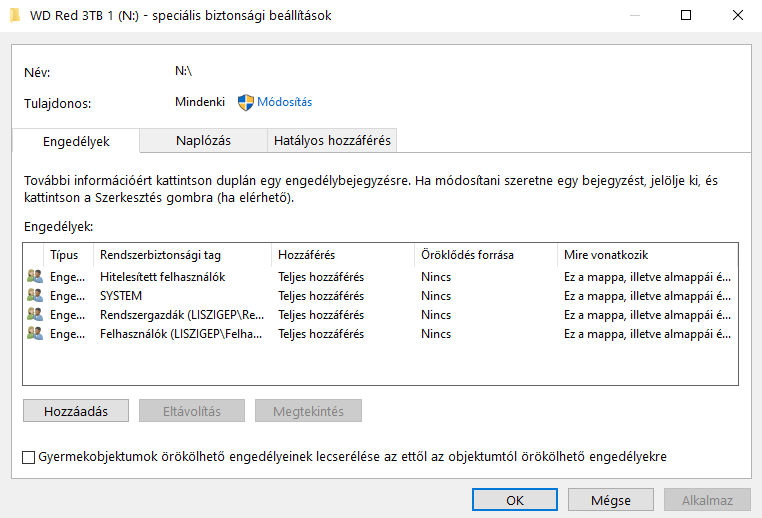Select user icon of Felhasználók row
This screenshot has height=518, width=762.
pos(35,333)
